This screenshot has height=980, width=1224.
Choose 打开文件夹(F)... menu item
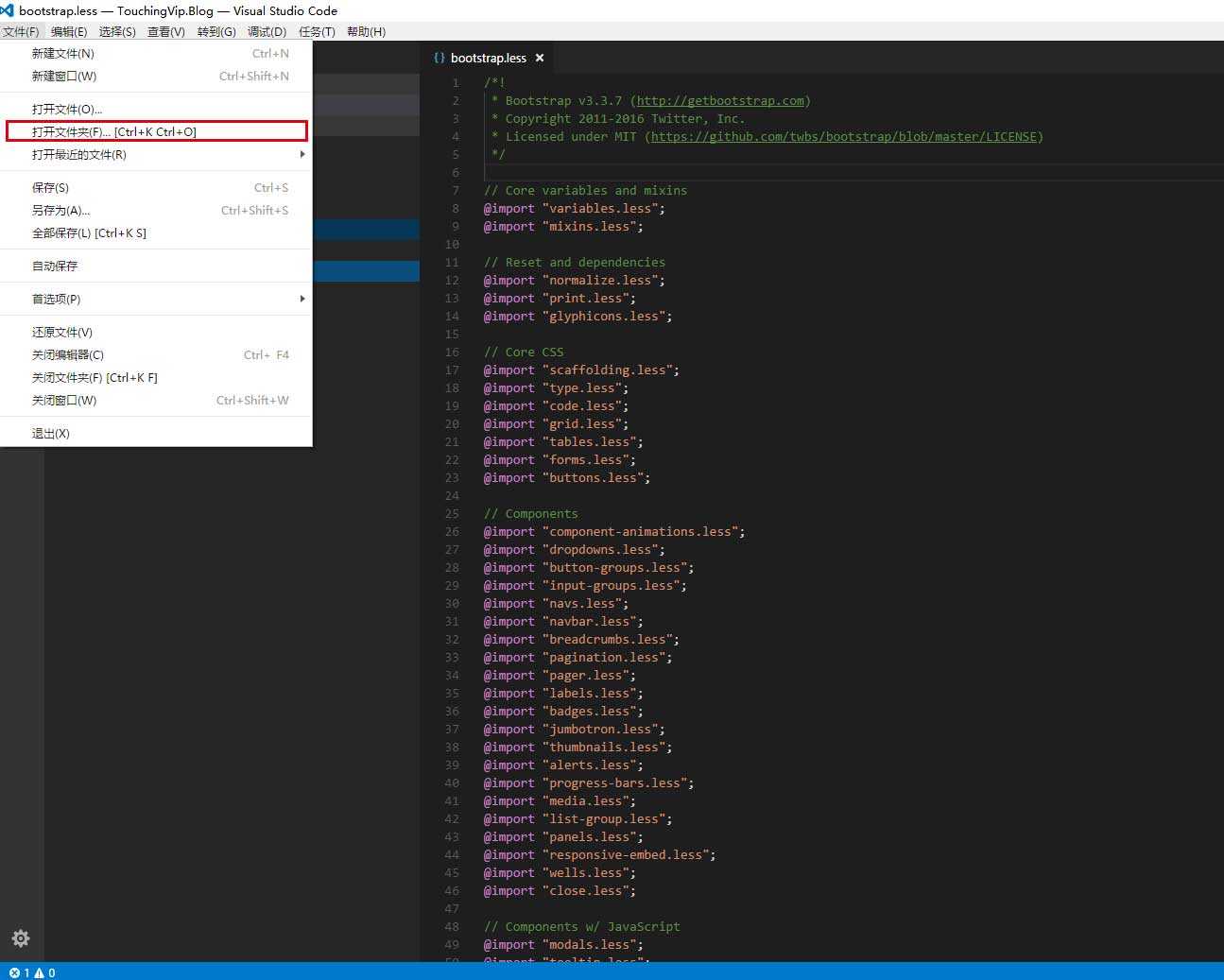click(156, 132)
